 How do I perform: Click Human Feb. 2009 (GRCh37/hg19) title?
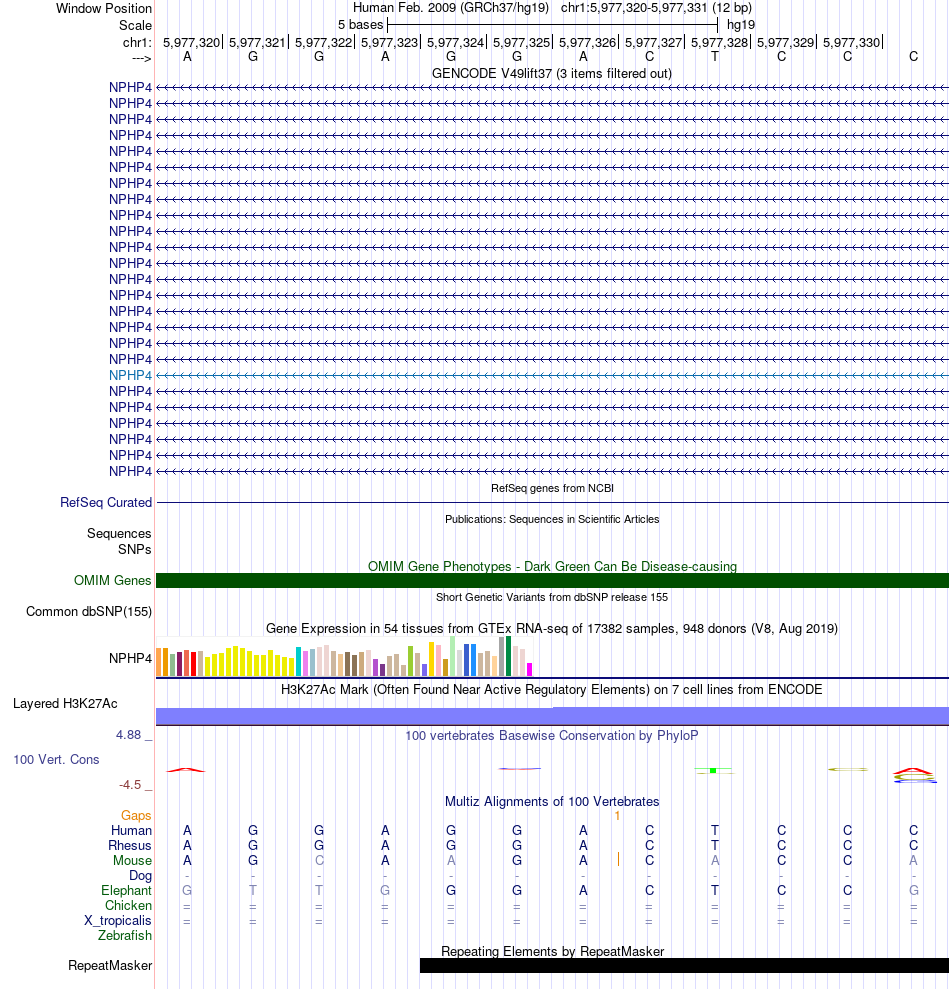coord(450,8)
